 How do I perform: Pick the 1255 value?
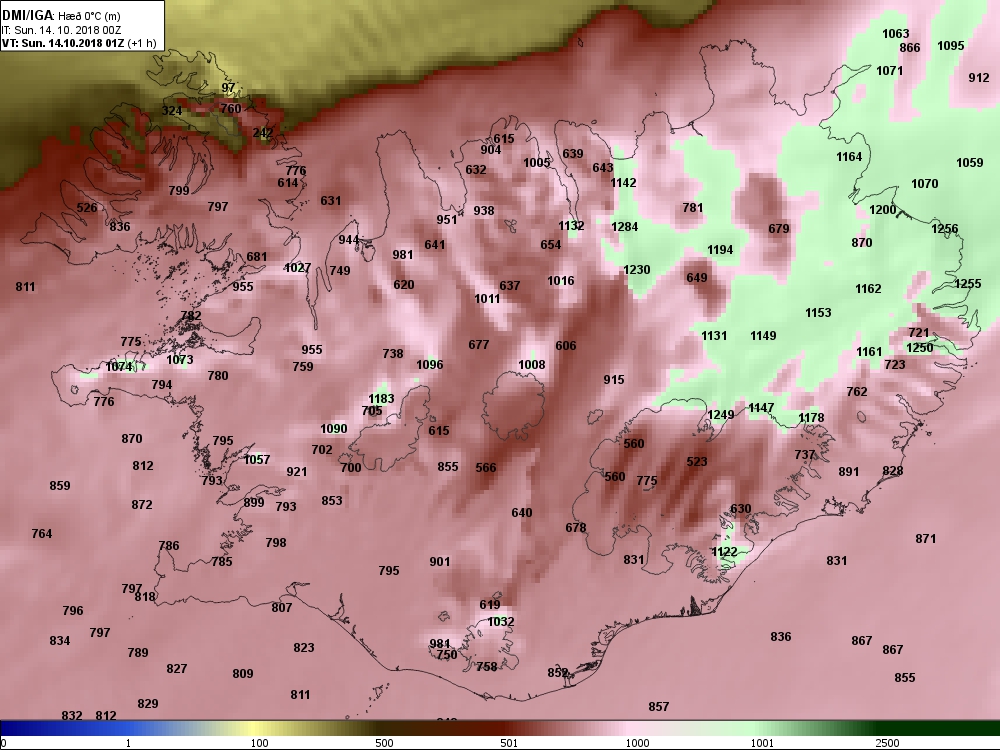point(967,284)
